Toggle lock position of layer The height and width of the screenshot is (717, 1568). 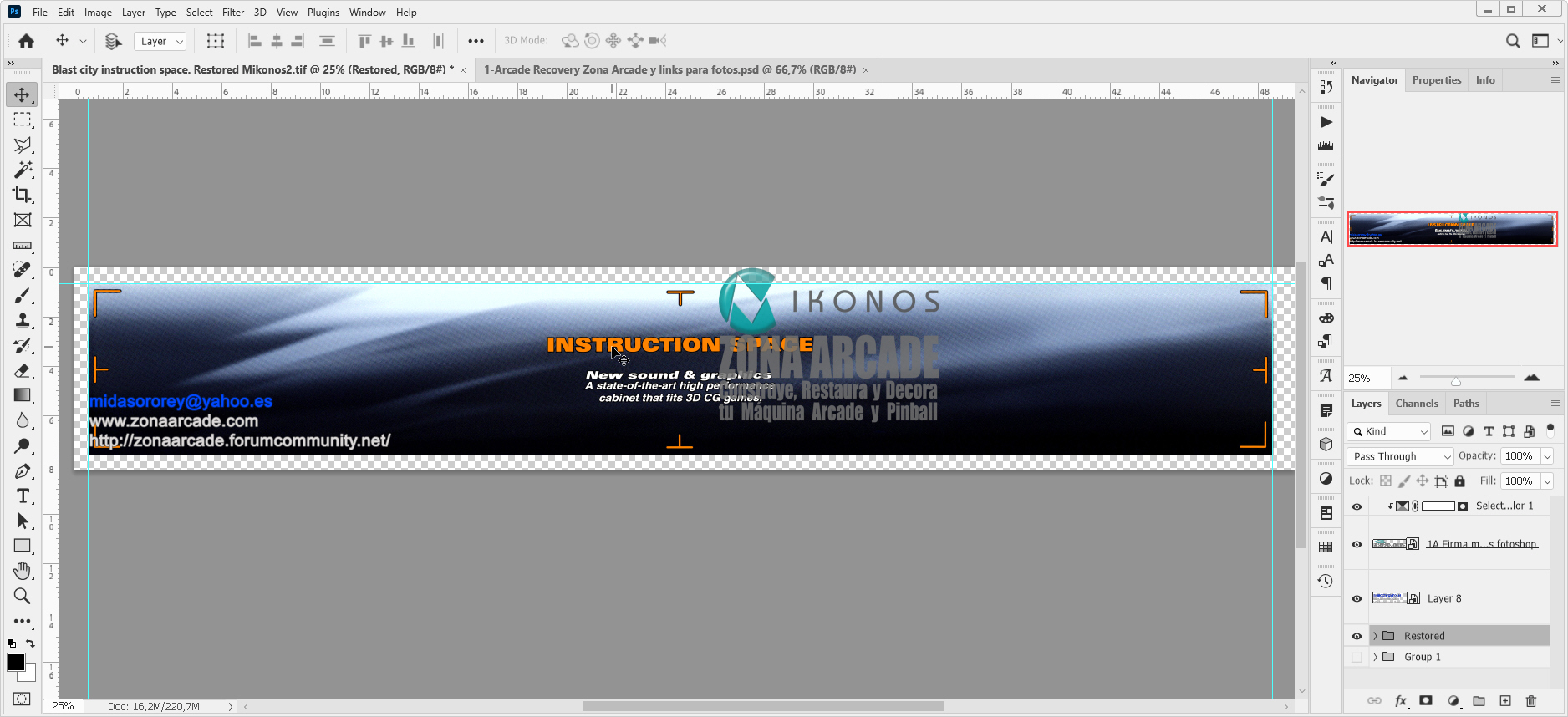1422,481
